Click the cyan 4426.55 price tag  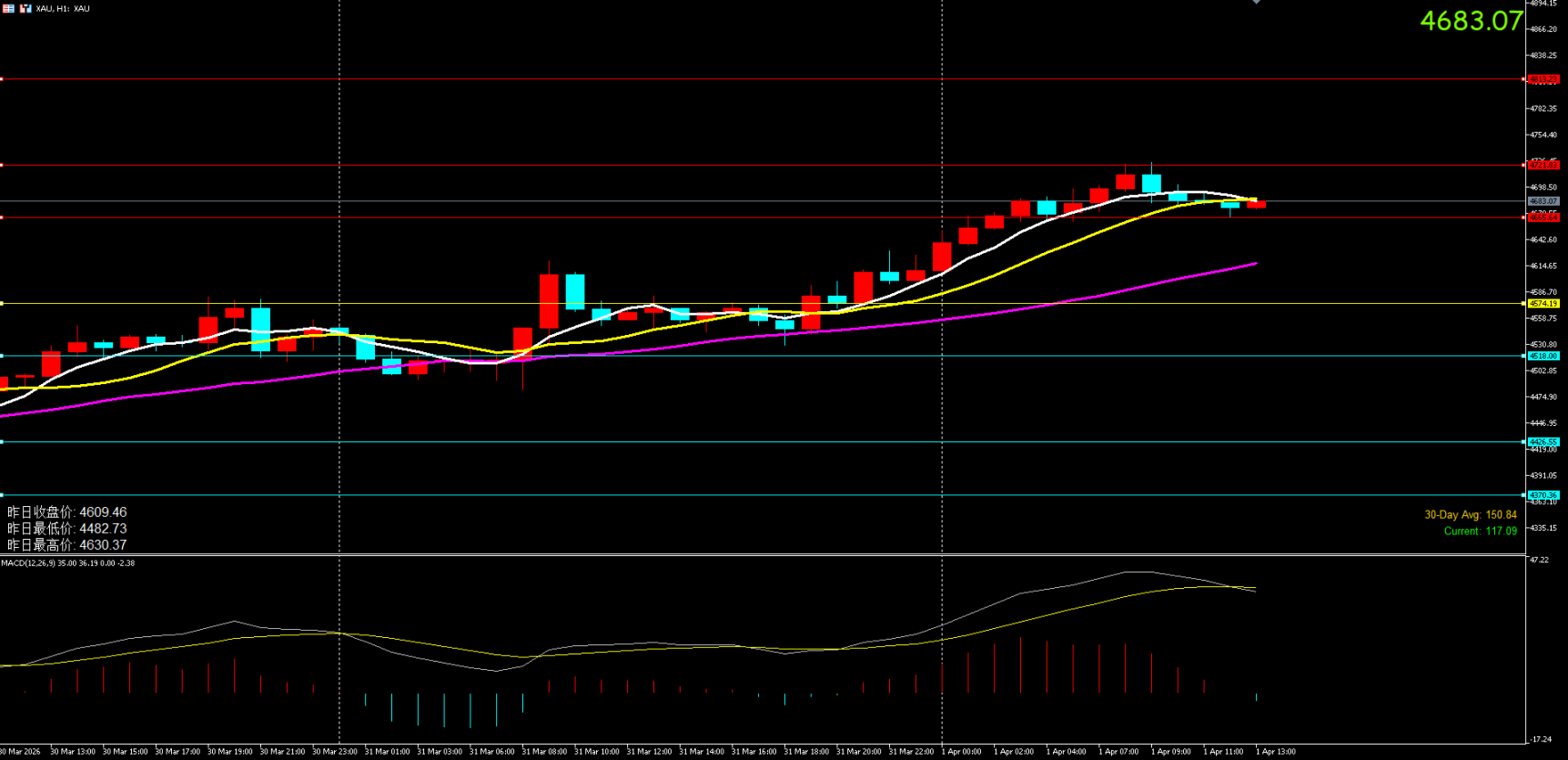(x=1543, y=441)
